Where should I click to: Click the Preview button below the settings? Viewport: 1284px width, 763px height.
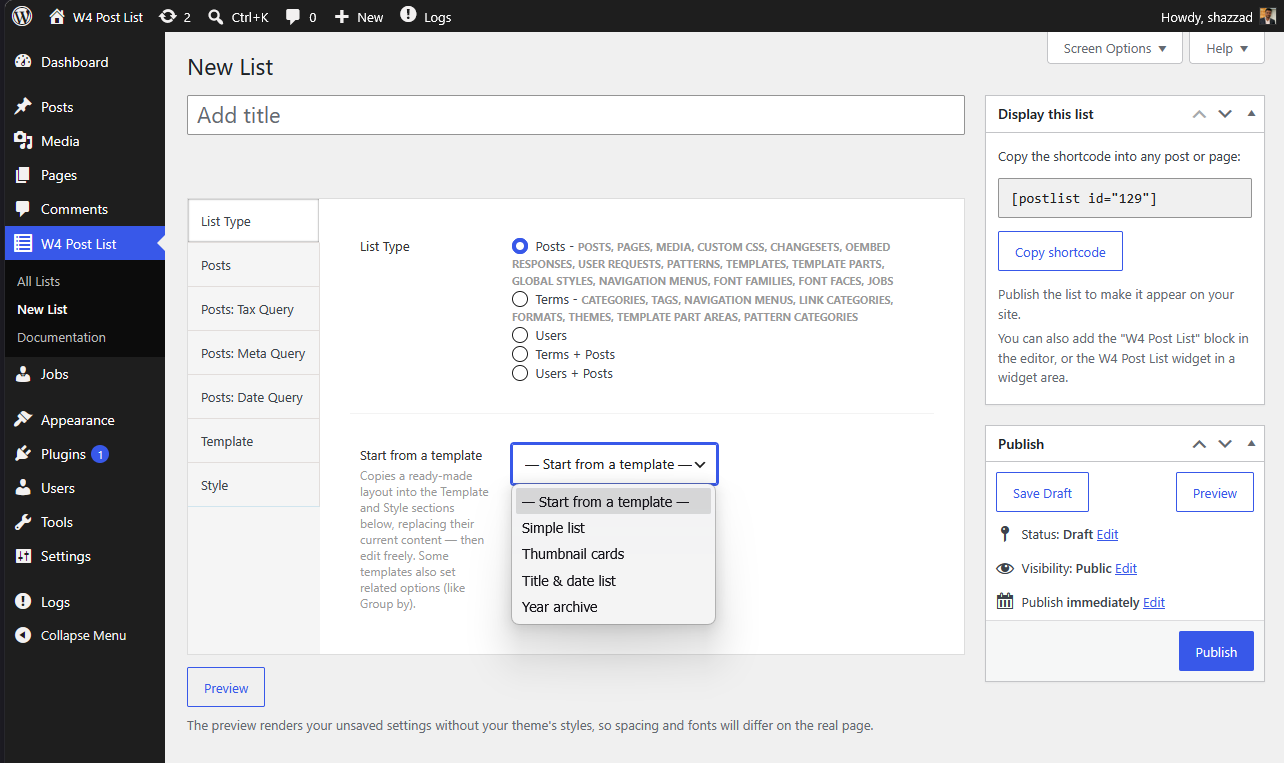226,688
